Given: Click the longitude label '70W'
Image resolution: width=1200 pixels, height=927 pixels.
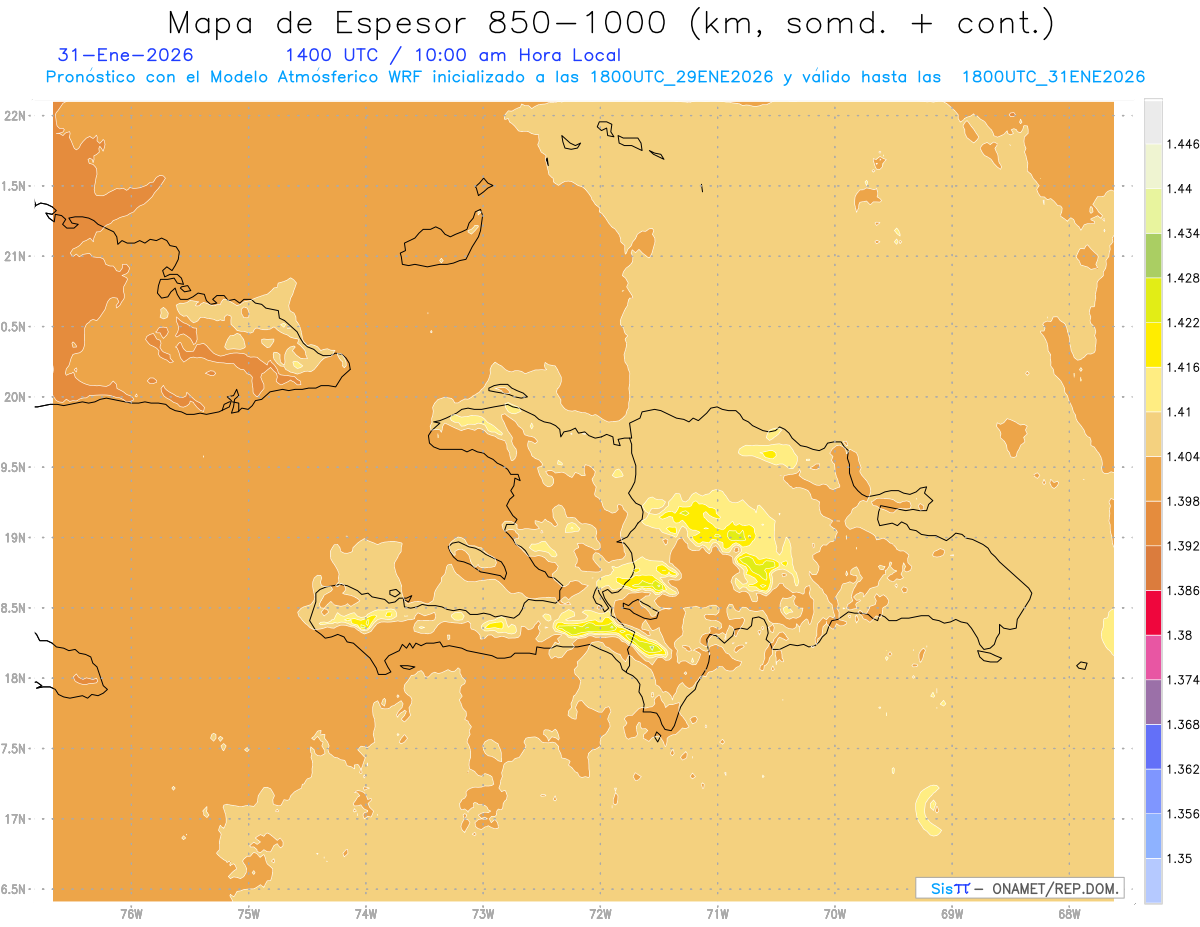Looking at the screenshot, I should point(835,913).
